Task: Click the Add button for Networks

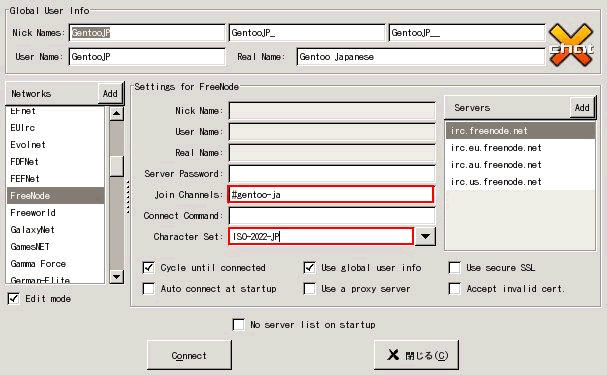Action: (x=110, y=94)
